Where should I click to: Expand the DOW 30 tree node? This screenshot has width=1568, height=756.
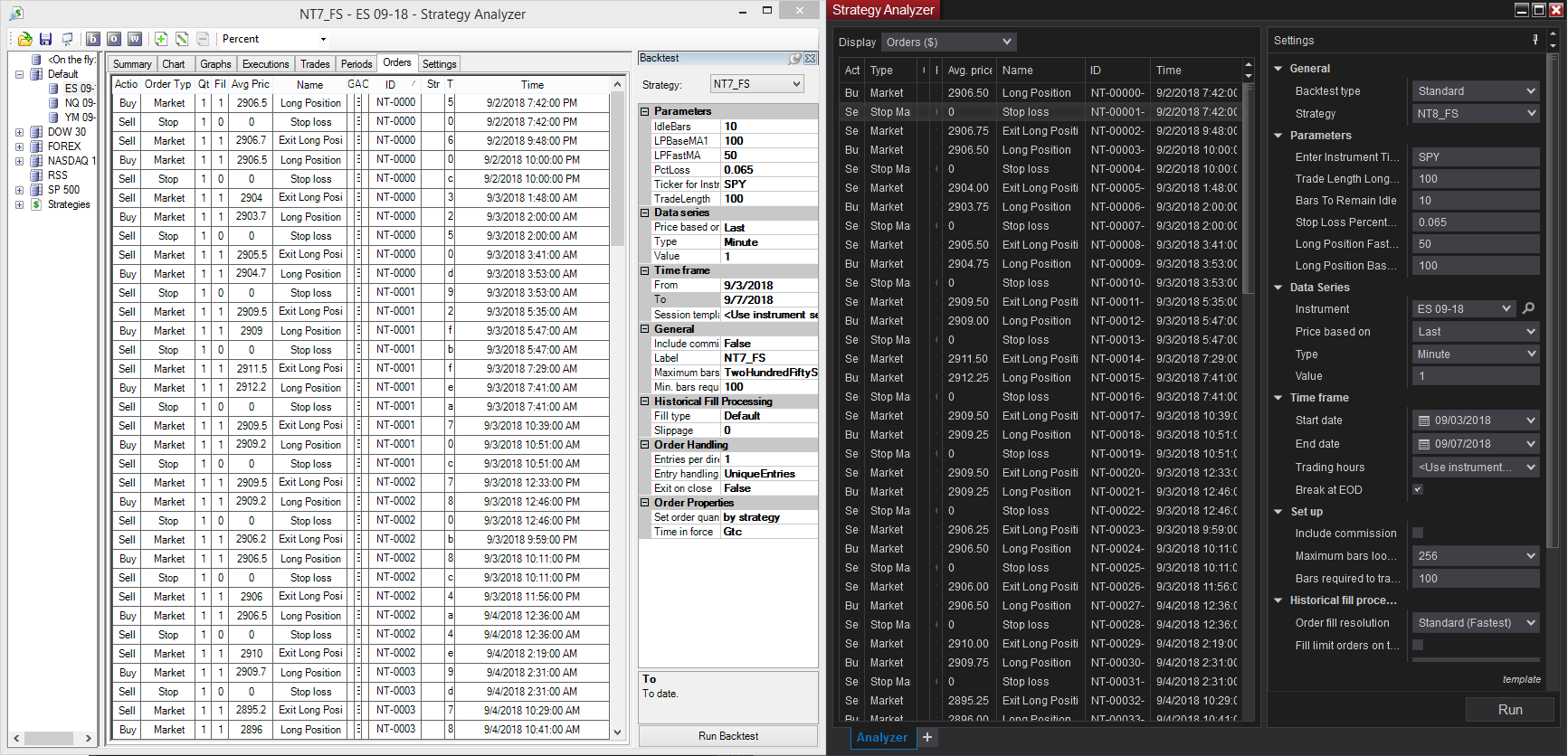coord(19,132)
